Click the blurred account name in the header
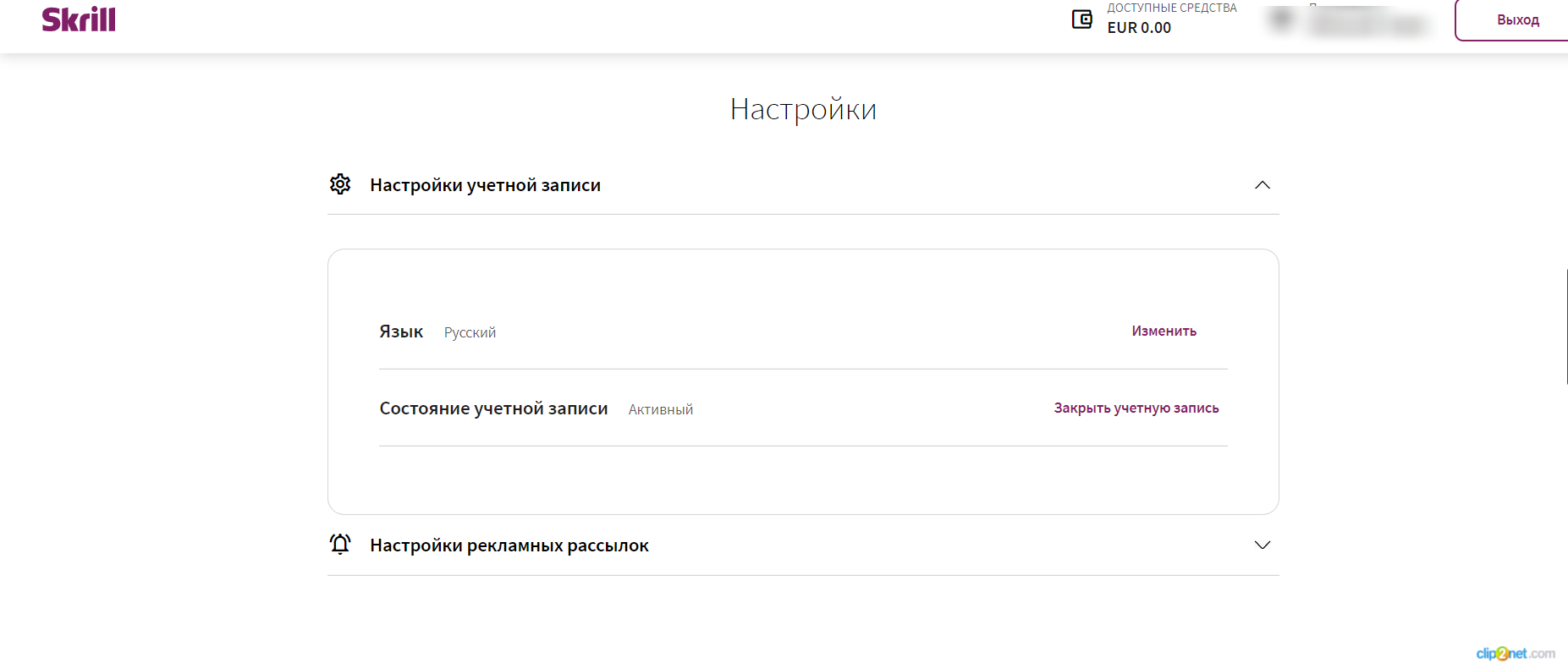1568x663 pixels. click(1368, 22)
